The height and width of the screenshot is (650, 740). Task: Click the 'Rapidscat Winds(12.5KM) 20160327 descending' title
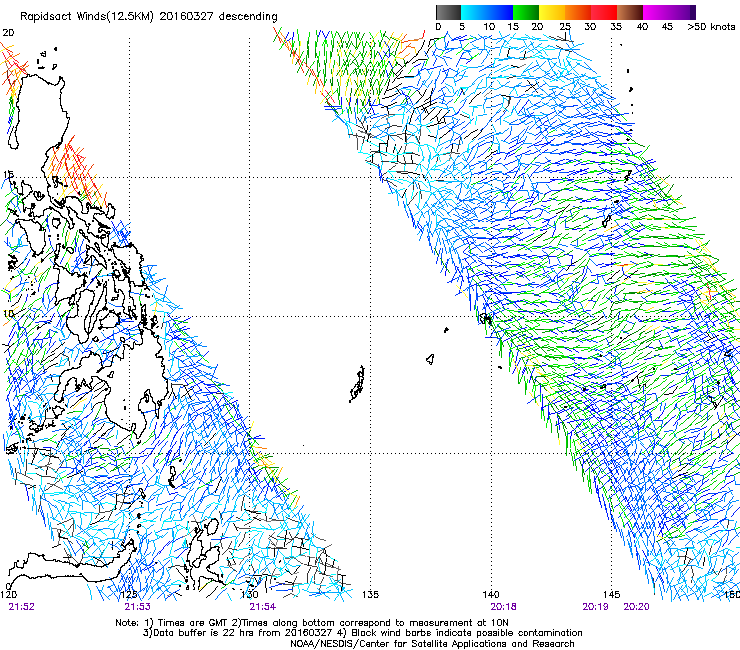(x=149, y=17)
